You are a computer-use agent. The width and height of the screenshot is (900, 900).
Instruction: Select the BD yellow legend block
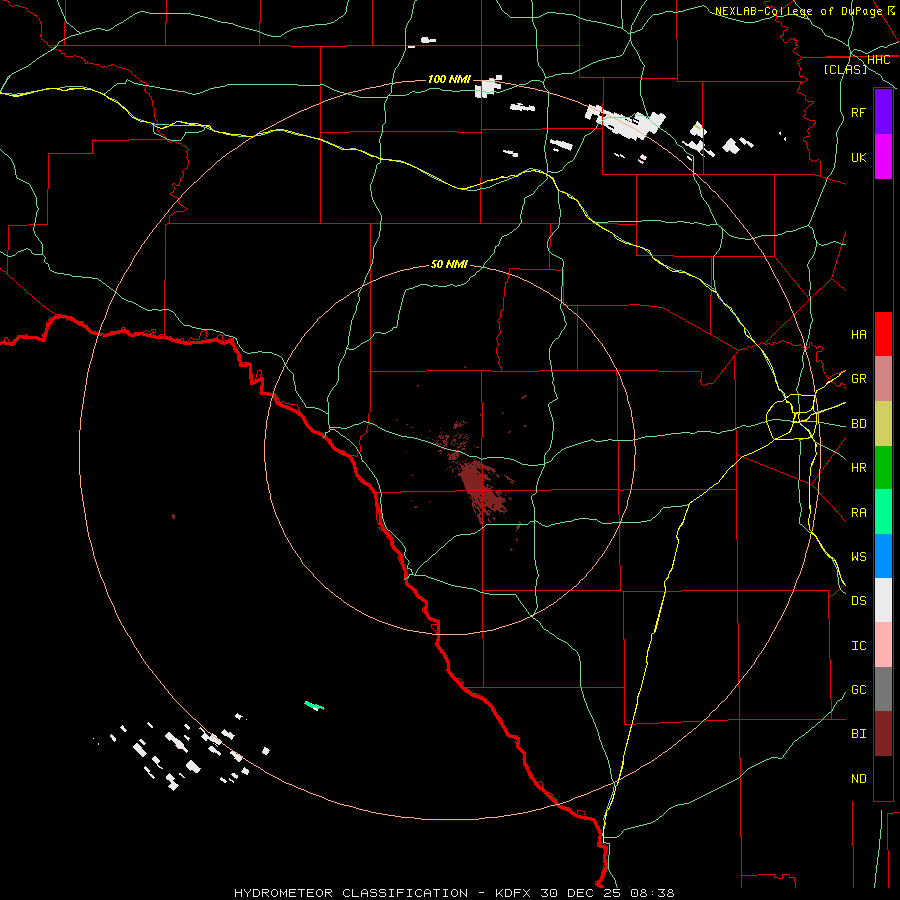click(x=883, y=424)
